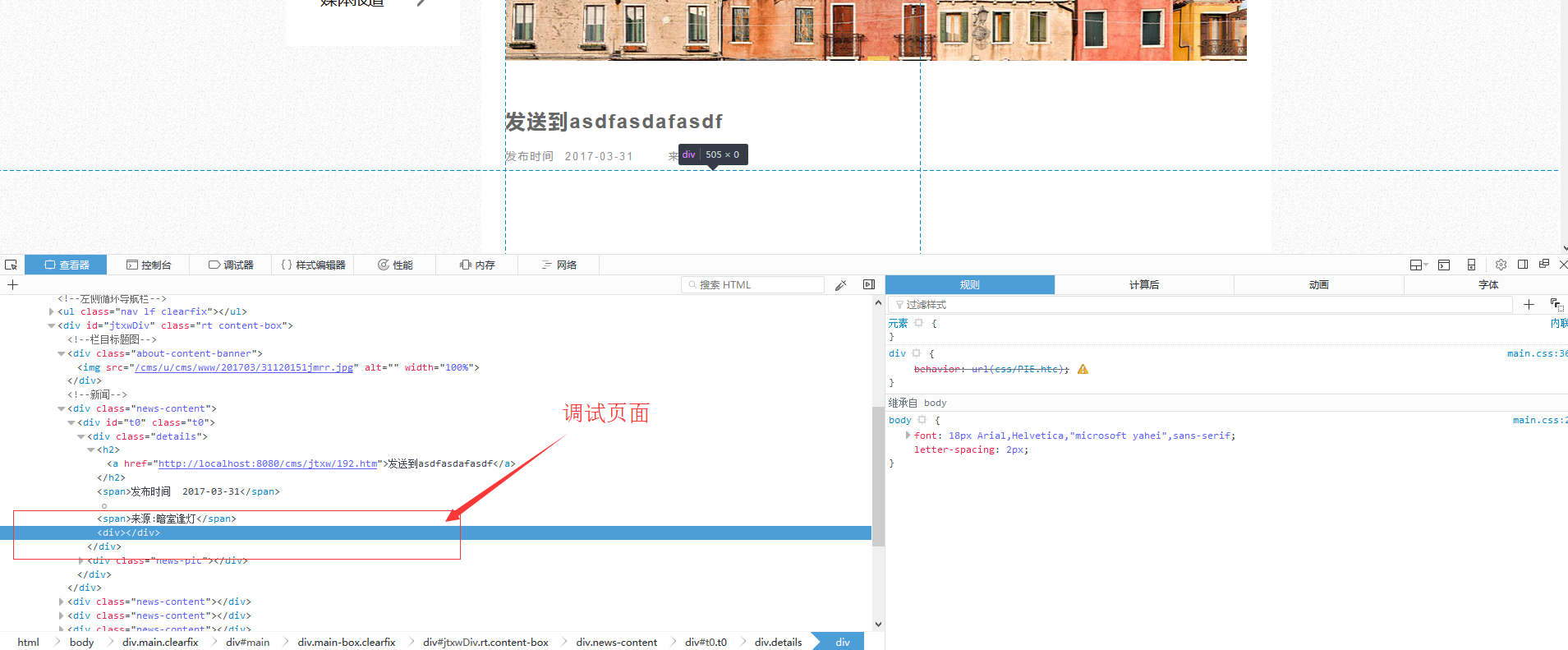Image resolution: width=1568 pixels, height=650 pixels.
Task: Click the page headline 发送到asdfasdafasdf
Action: (x=614, y=122)
